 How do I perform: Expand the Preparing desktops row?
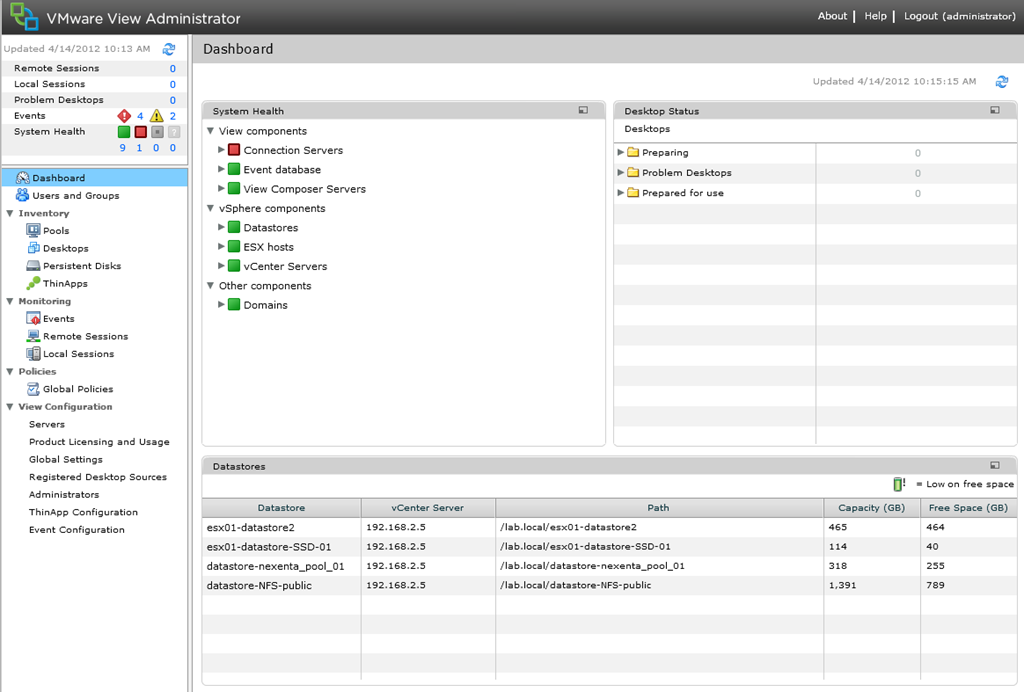point(620,152)
